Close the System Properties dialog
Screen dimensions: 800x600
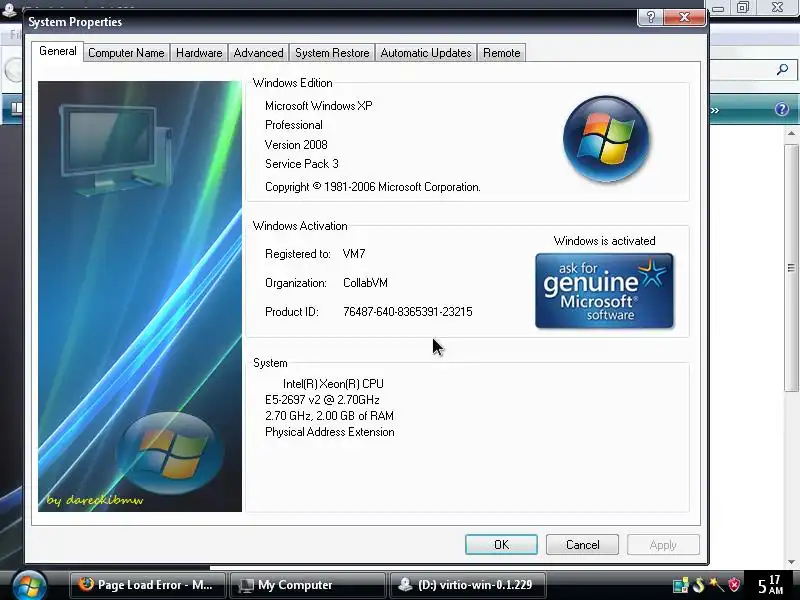pyautogui.click(x=684, y=17)
